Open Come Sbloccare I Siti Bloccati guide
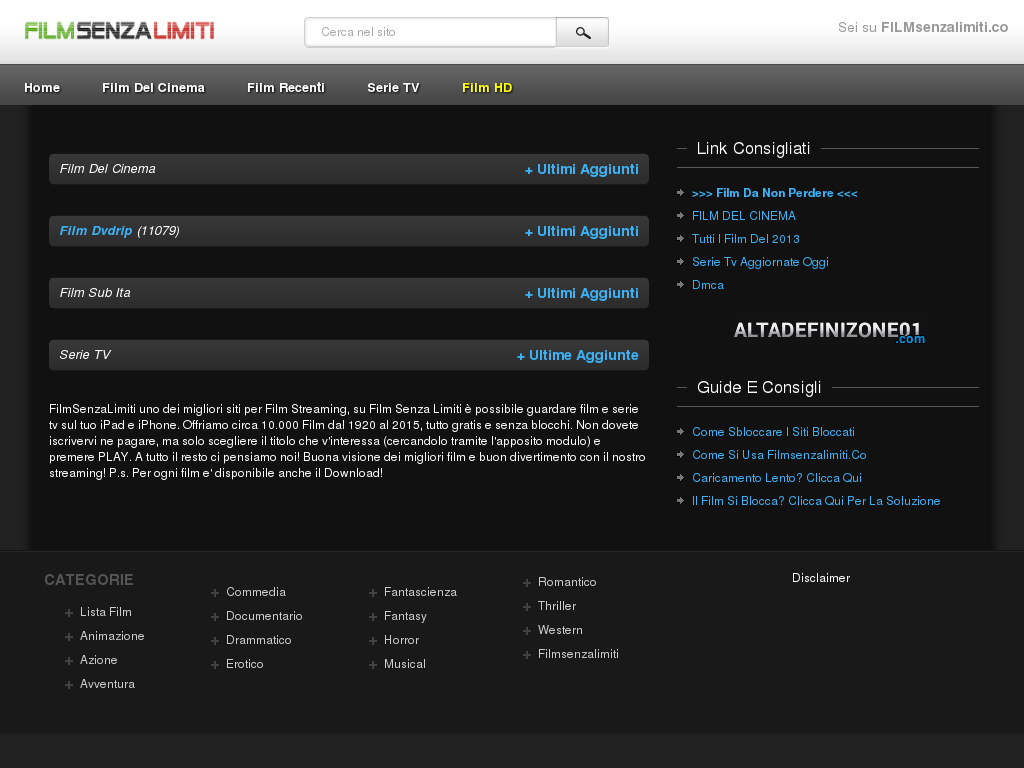This screenshot has width=1024, height=768. click(x=773, y=431)
